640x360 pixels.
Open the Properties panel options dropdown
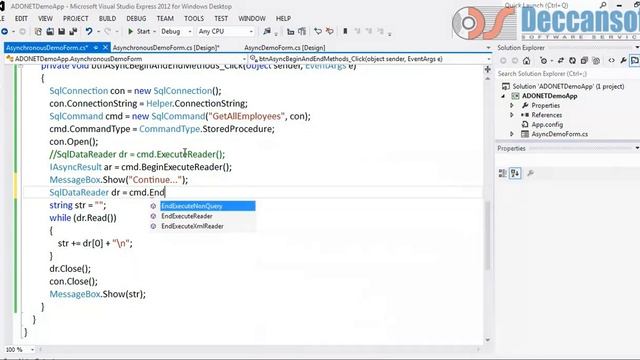(637, 149)
